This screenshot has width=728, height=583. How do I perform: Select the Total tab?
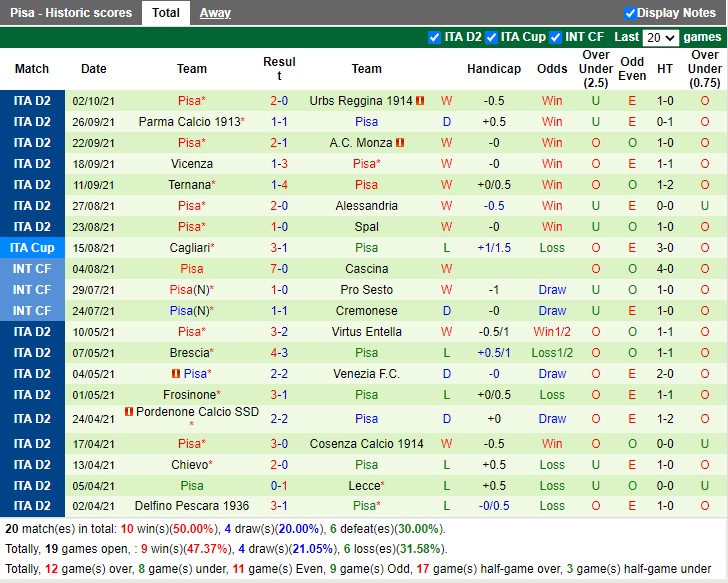click(x=166, y=13)
